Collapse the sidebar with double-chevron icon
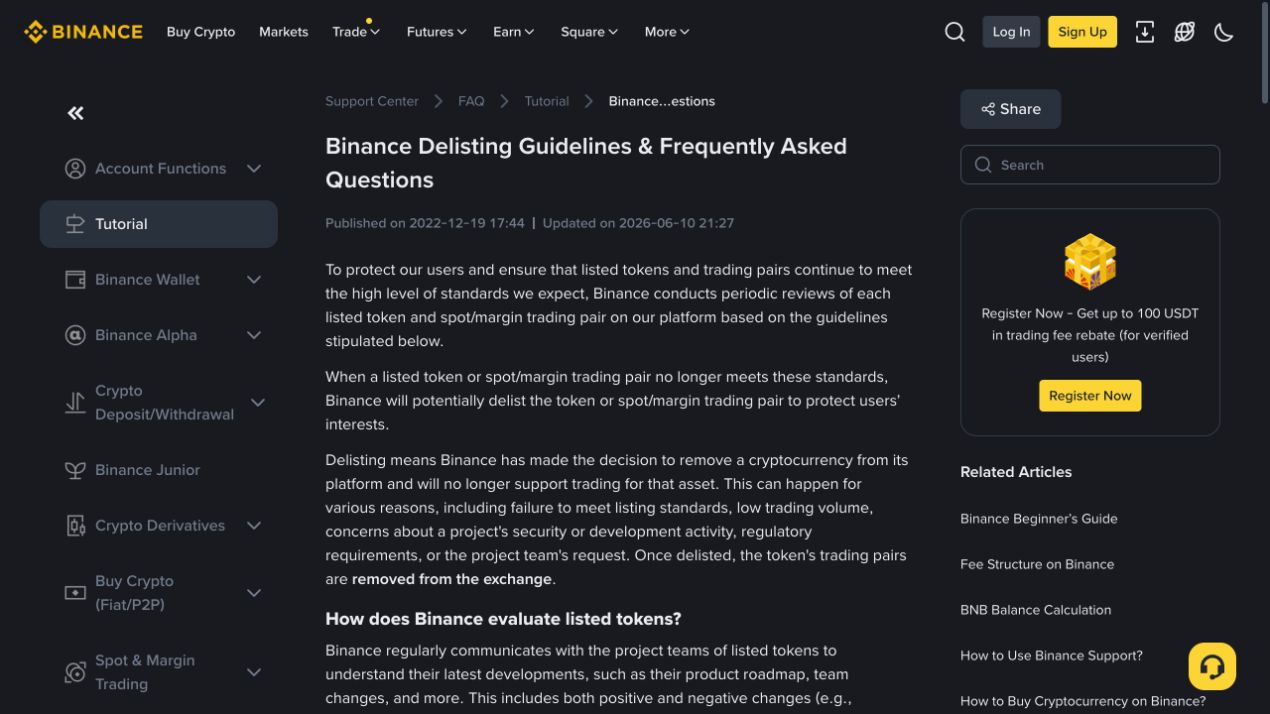 [76, 113]
